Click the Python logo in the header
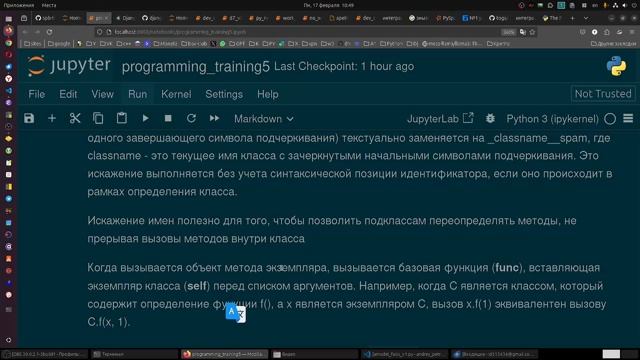The width and height of the screenshot is (640, 360). tap(616, 66)
